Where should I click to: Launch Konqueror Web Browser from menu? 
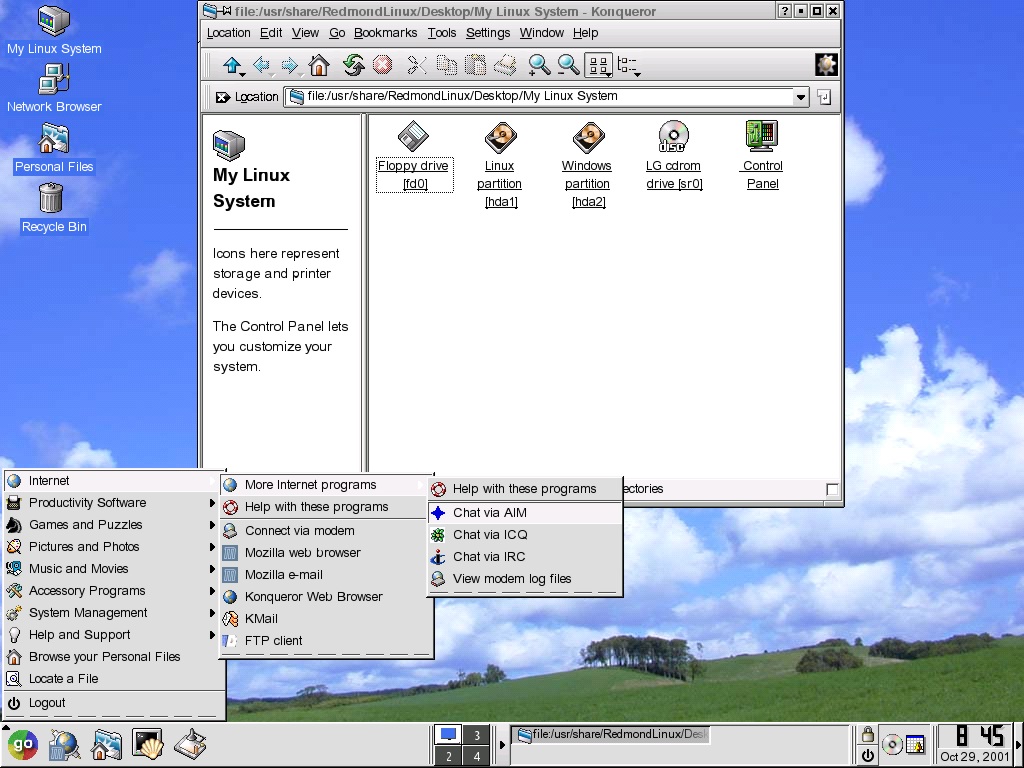(x=325, y=597)
